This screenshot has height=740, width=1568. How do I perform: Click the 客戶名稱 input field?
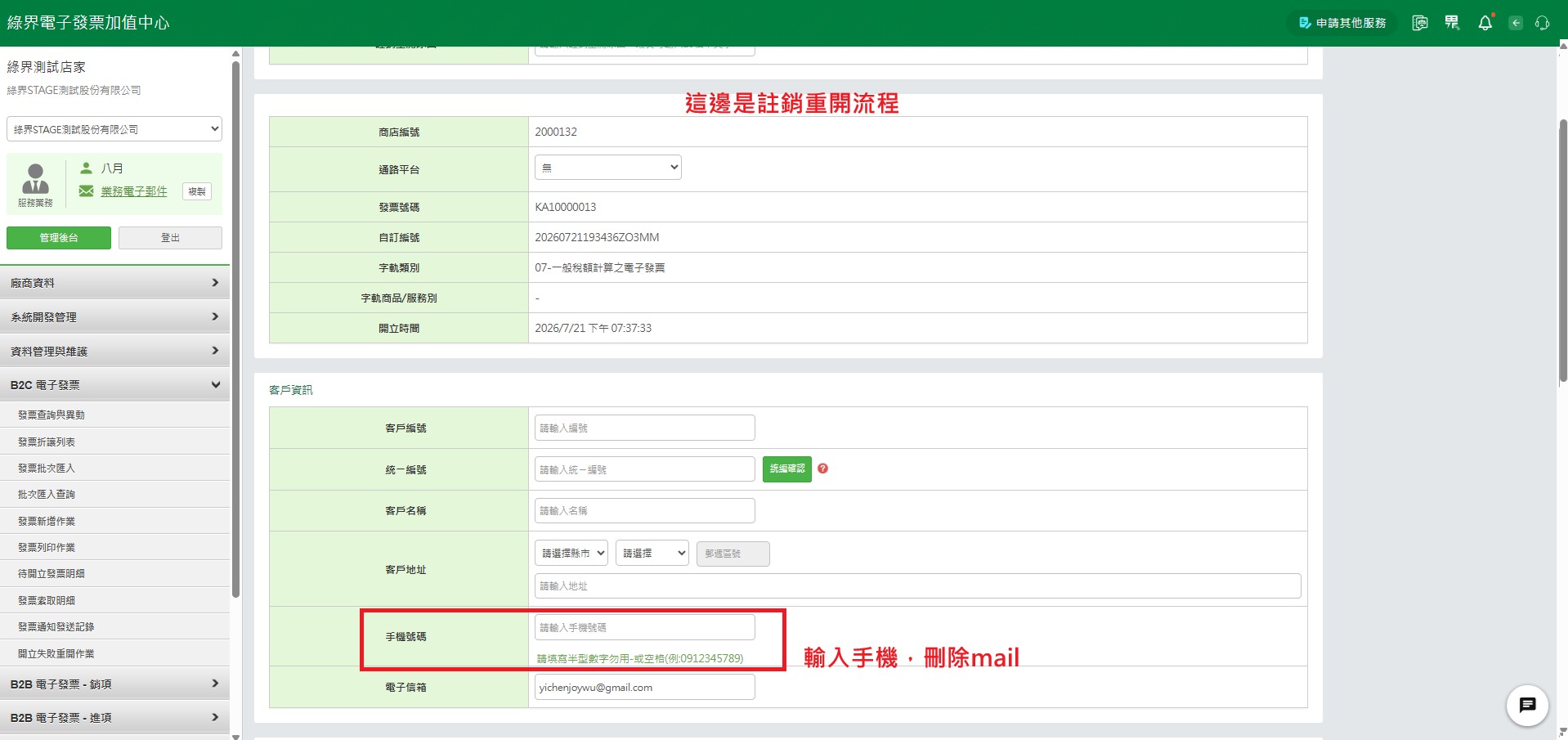(x=644, y=510)
